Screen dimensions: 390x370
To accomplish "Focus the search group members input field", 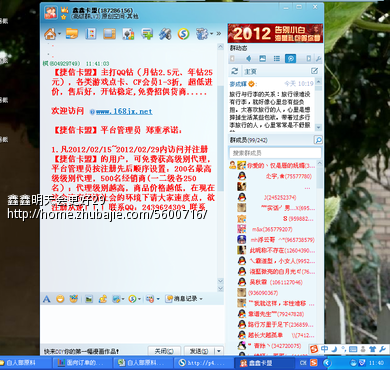I will [275, 153].
